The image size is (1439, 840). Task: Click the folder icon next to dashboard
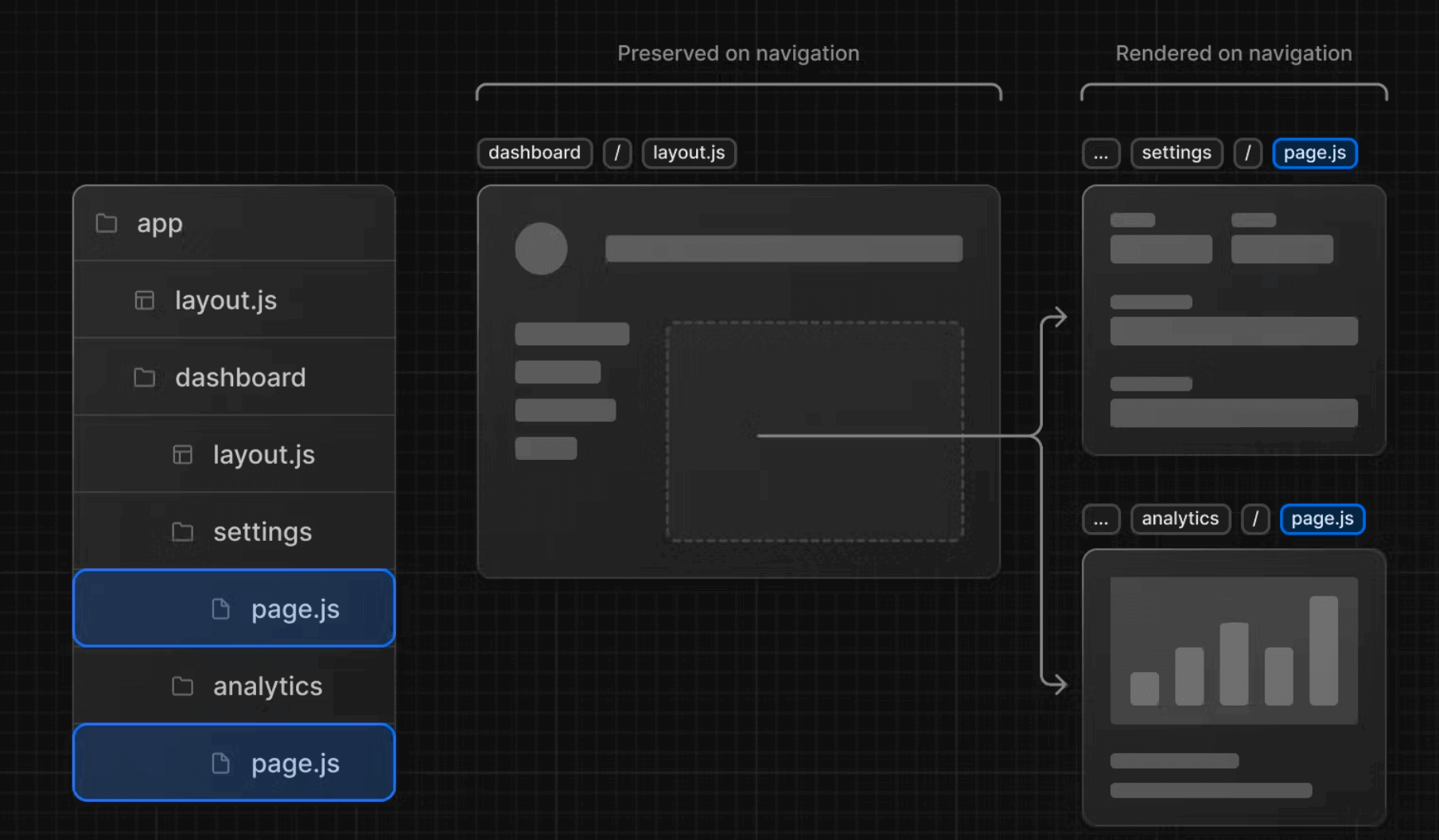pyautogui.click(x=144, y=378)
